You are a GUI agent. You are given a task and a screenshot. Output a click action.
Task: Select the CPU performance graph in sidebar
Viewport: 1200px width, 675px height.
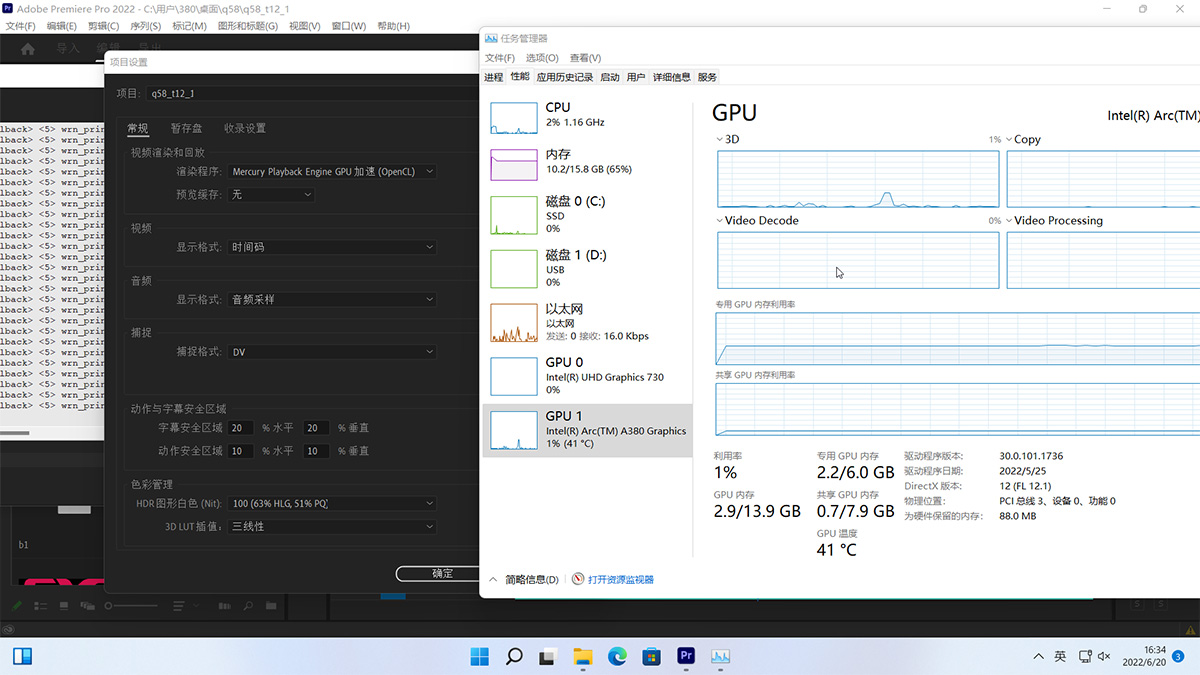(x=514, y=116)
